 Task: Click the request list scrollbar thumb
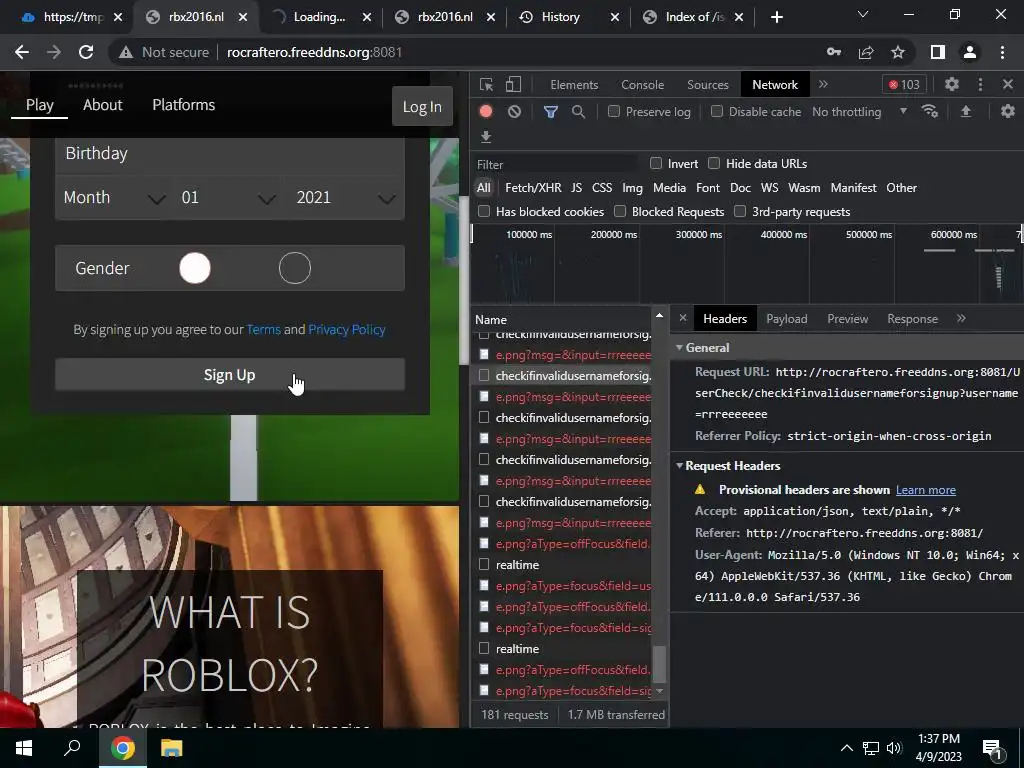point(660,664)
